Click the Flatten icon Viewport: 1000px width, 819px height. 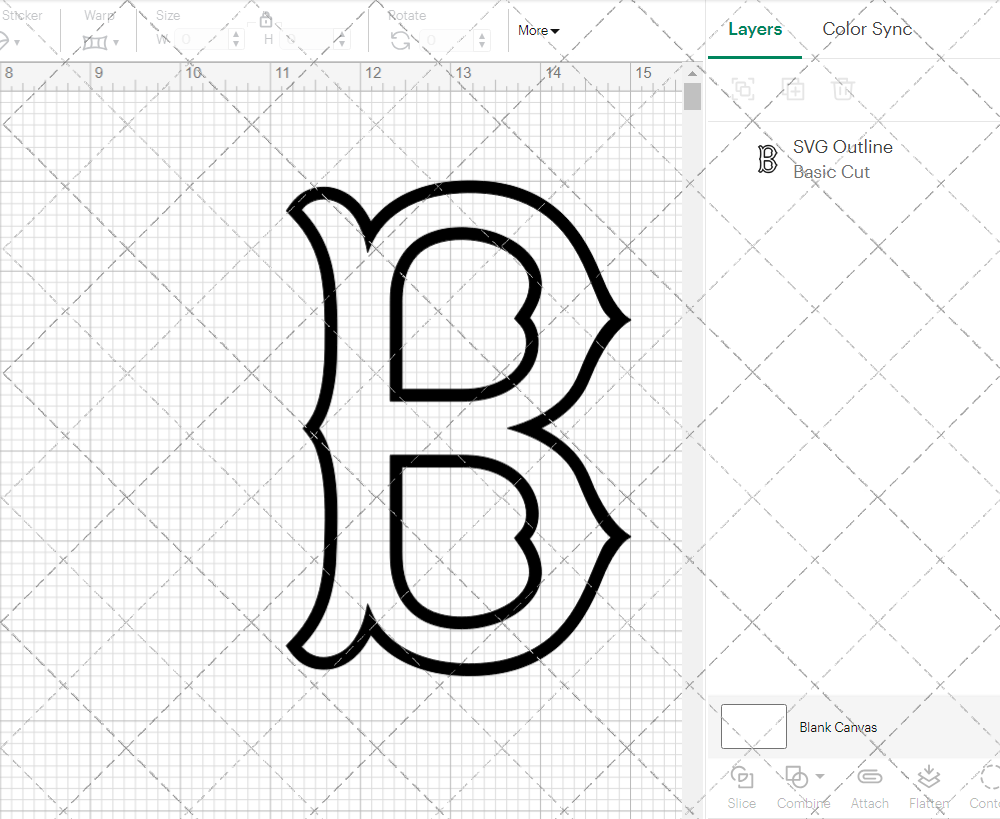click(x=928, y=778)
